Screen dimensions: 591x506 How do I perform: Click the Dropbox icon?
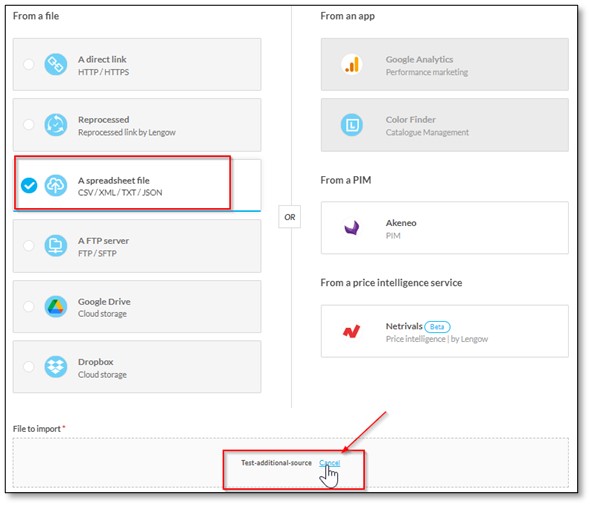pos(56,367)
